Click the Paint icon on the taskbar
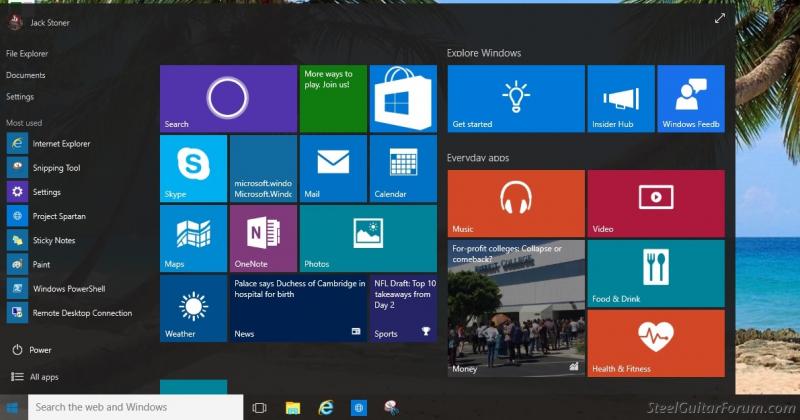 click(x=392, y=408)
